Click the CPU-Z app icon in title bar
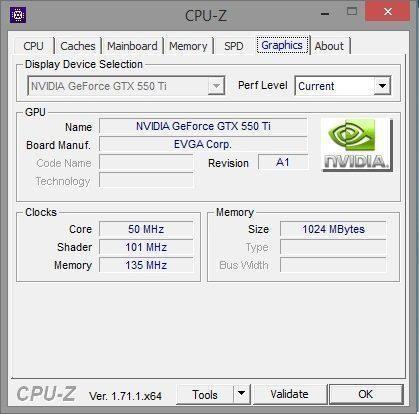The width and height of the screenshot is (419, 414). pyautogui.click(x=18, y=15)
